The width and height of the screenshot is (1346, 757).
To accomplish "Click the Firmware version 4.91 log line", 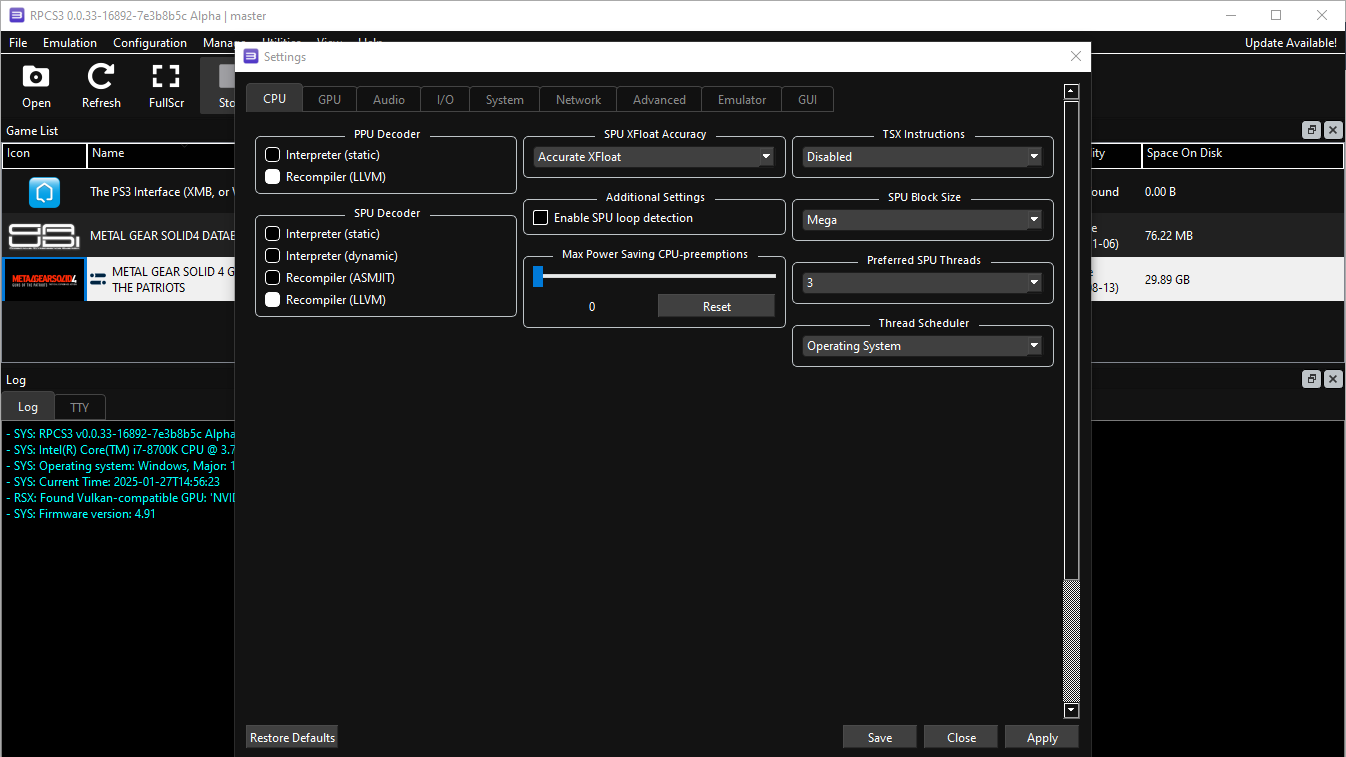I will click(x=81, y=514).
